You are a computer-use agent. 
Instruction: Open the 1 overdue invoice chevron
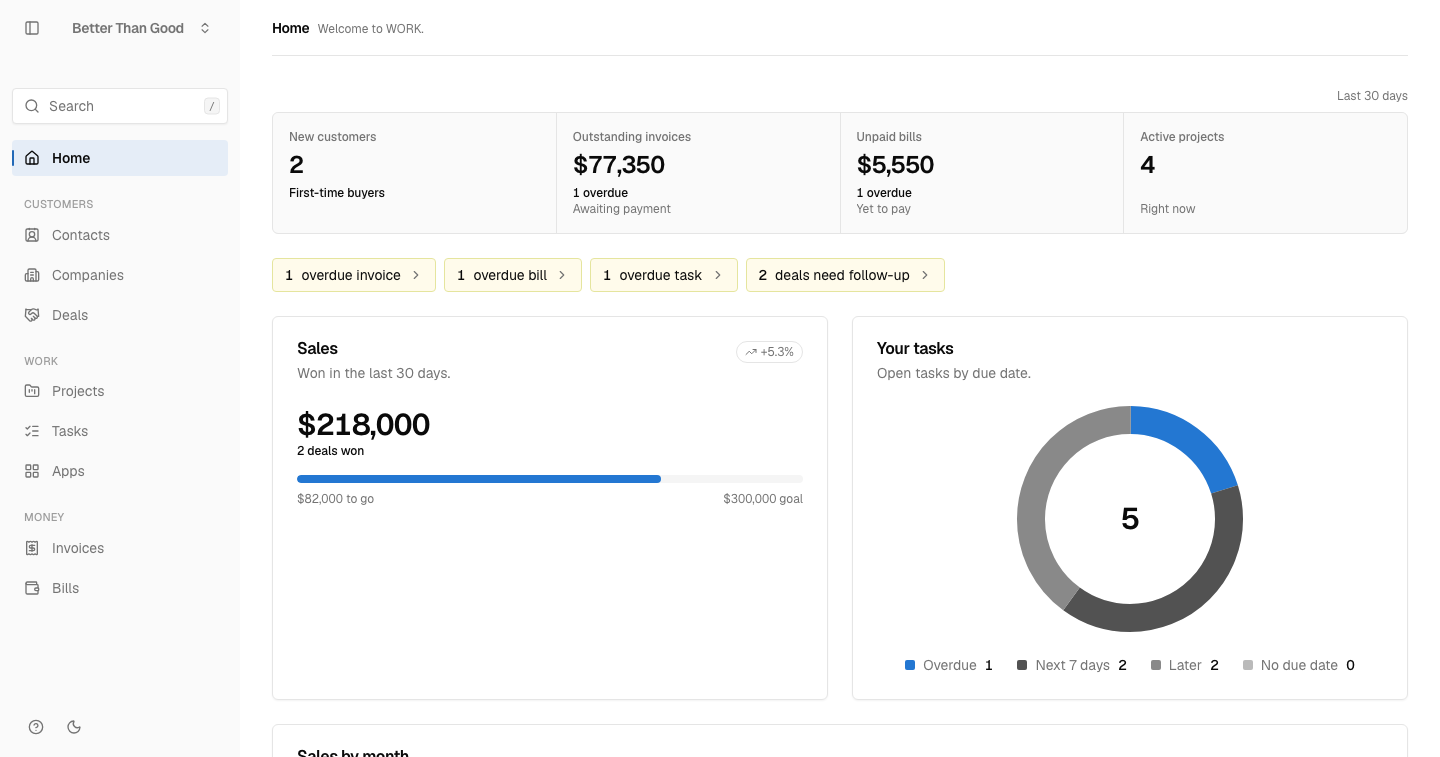(x=416, y=275)
